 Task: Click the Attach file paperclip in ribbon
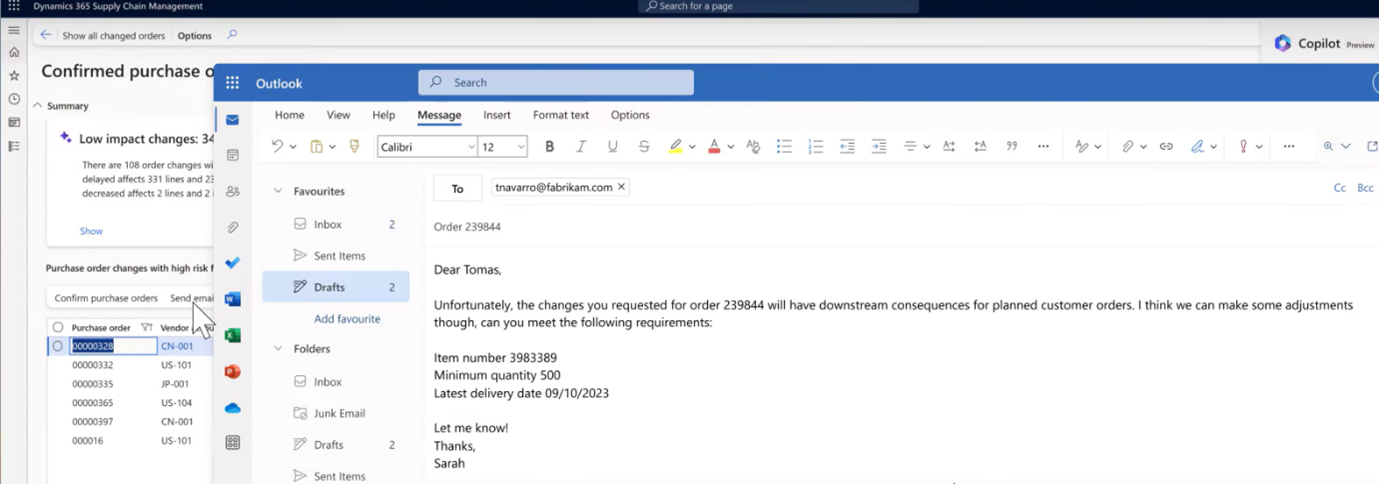1127,146
